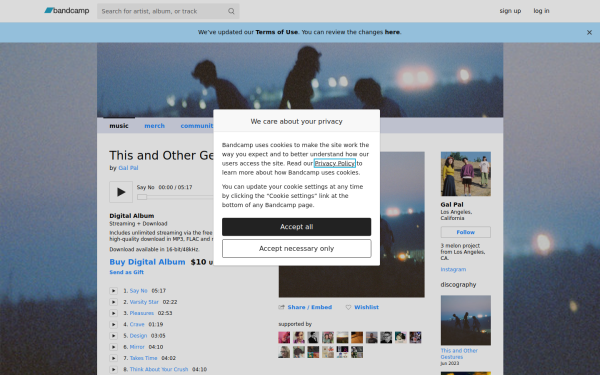This screenshot has width=600, height=375.
Task: Click the last supporter avatar in the first row
Action: click(415, 338)
